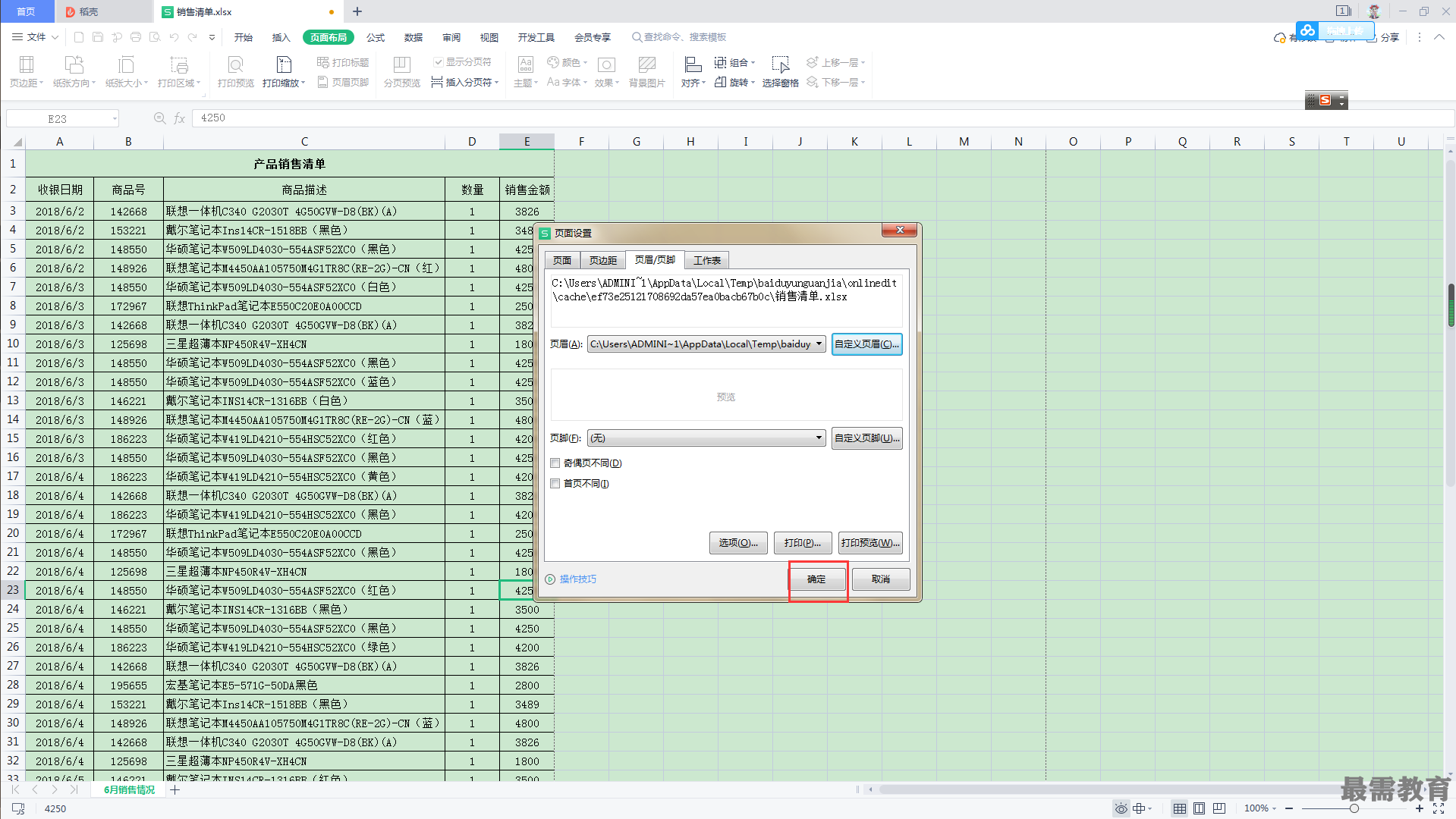Click the 打印 button in the page setup dialog
The width and height of the screenshot is (1456, 819).
[803, 543]
